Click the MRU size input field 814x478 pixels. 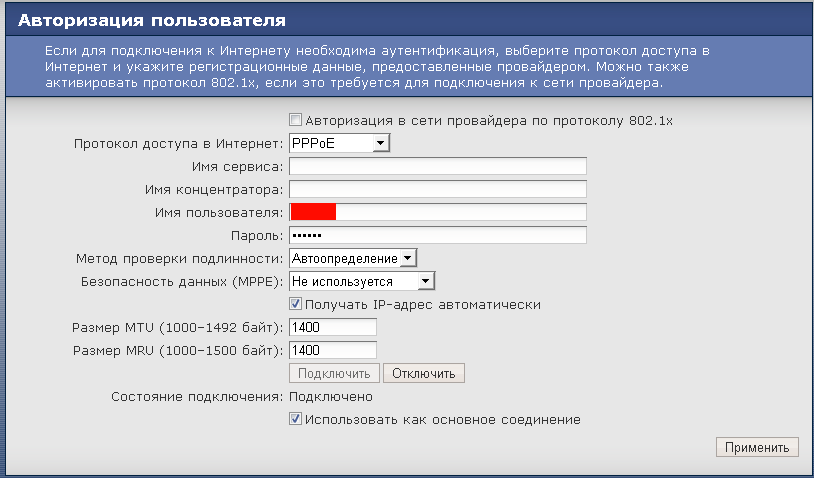332,350
